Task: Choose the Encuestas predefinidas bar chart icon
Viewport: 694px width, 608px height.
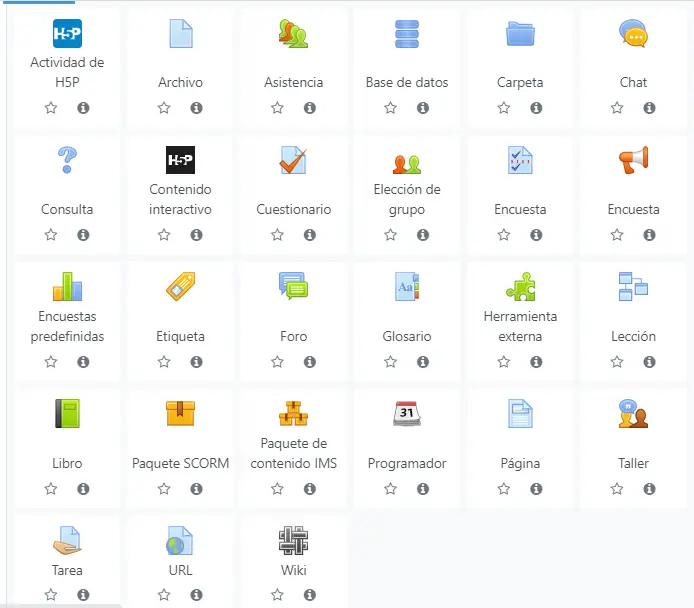Action: pyautogui.click(x=67, y=287)
